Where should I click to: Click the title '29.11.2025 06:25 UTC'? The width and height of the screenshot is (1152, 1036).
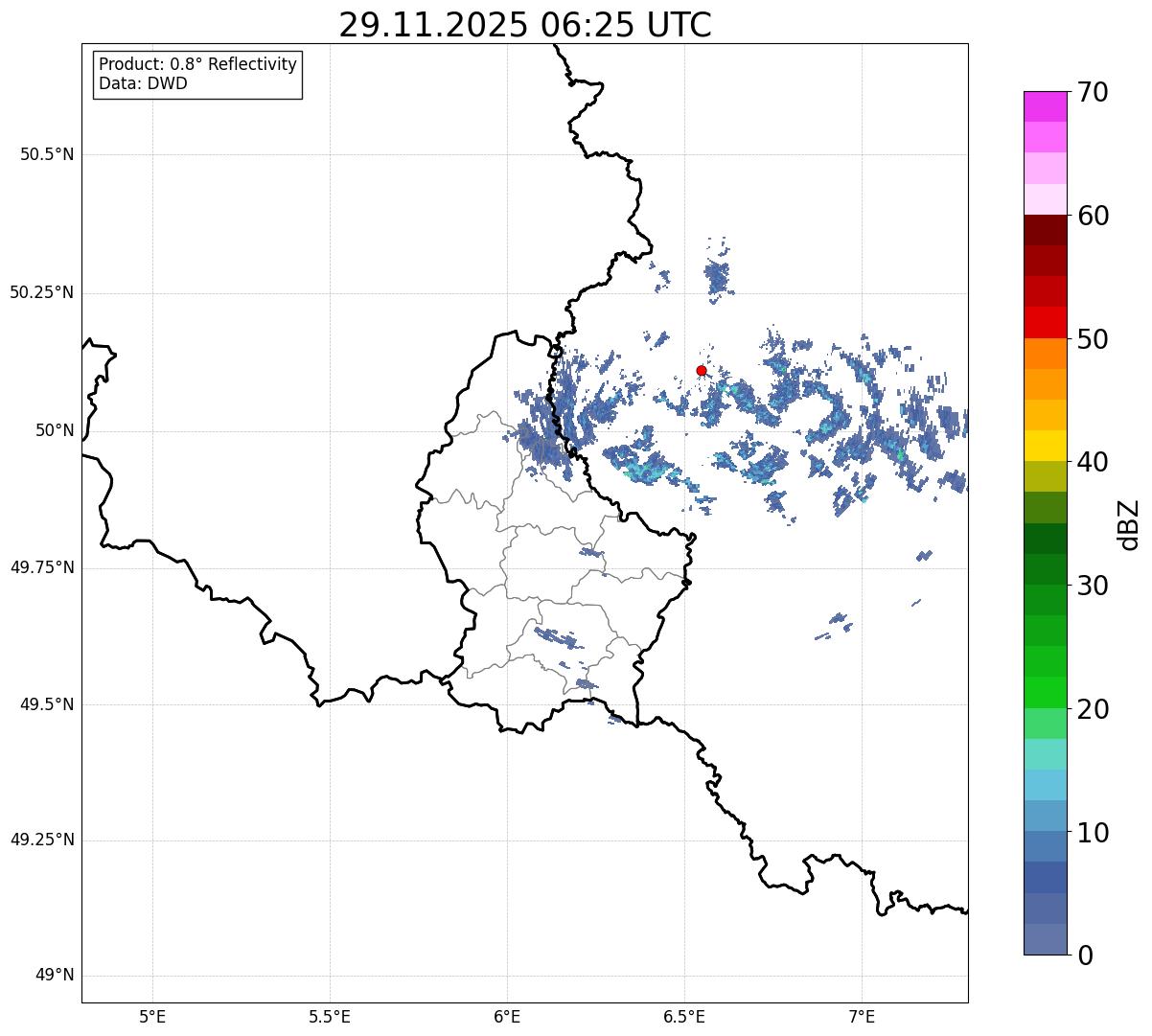(525, 25)
